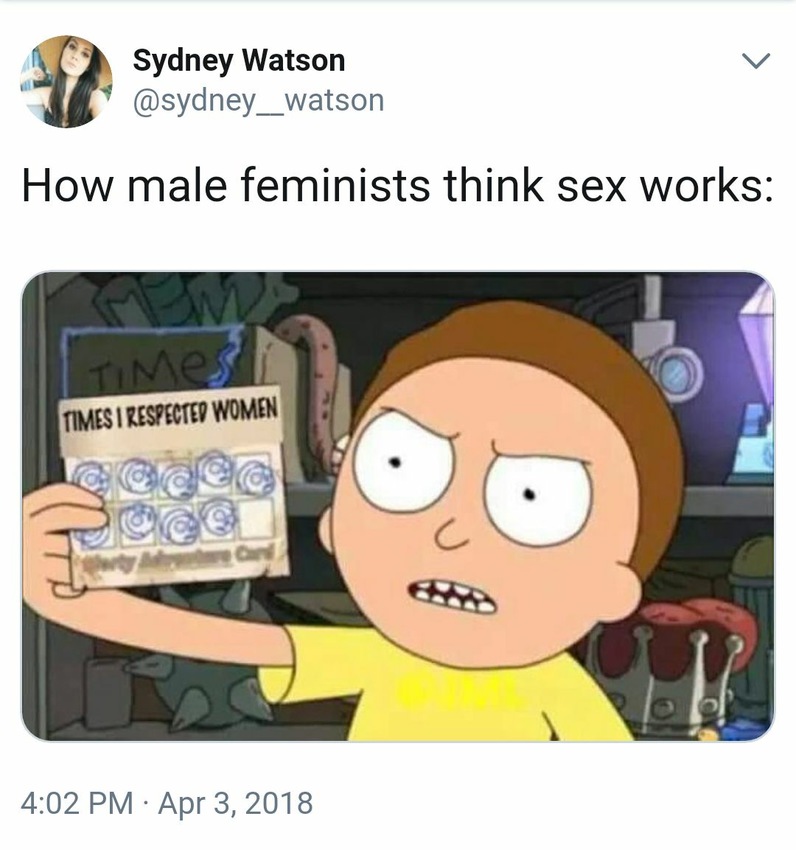Click the Sydney Watson display name
796x850 pixels.
click(239, 60)
